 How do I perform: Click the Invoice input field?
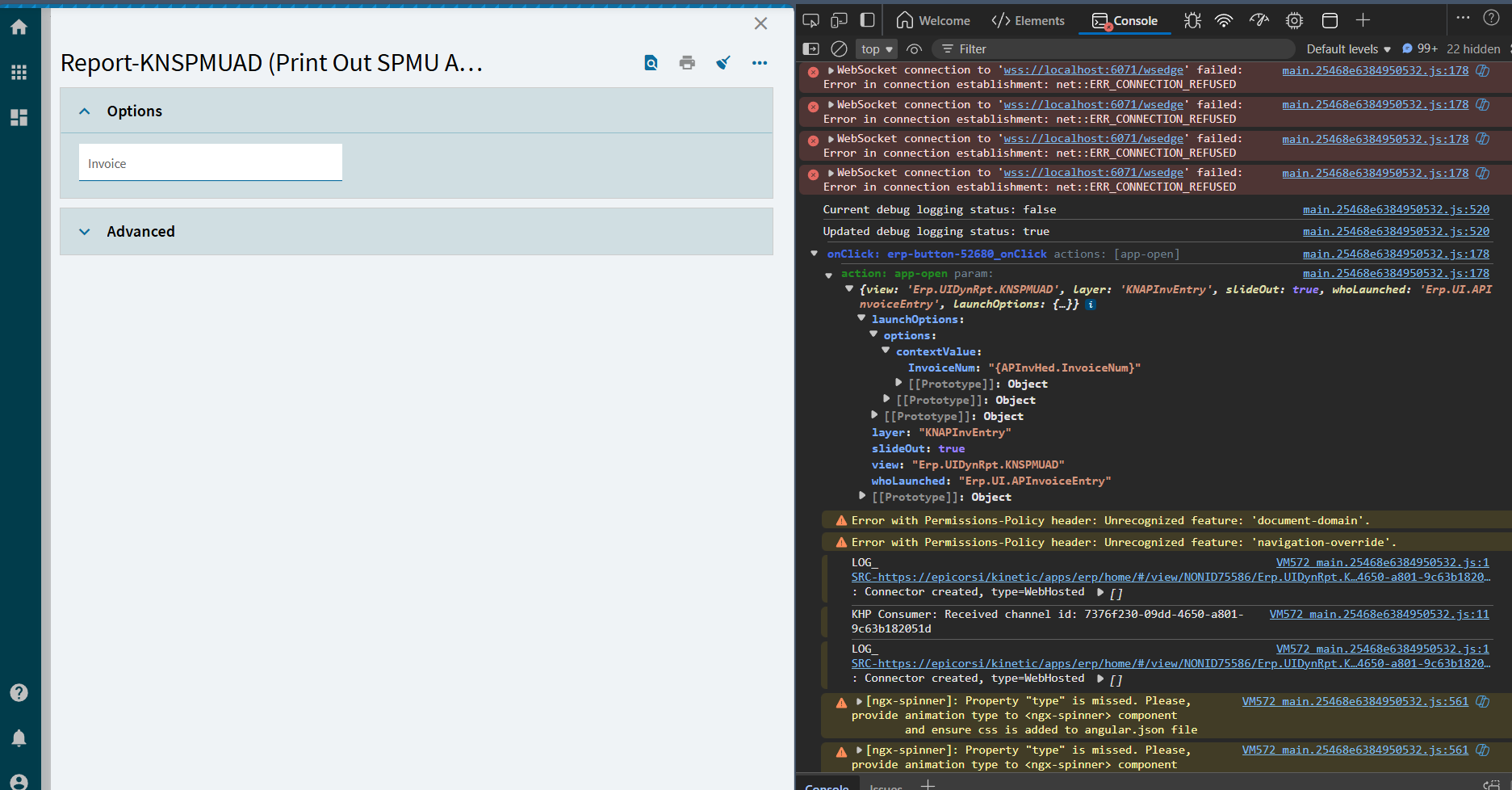(x=211, y=163)
